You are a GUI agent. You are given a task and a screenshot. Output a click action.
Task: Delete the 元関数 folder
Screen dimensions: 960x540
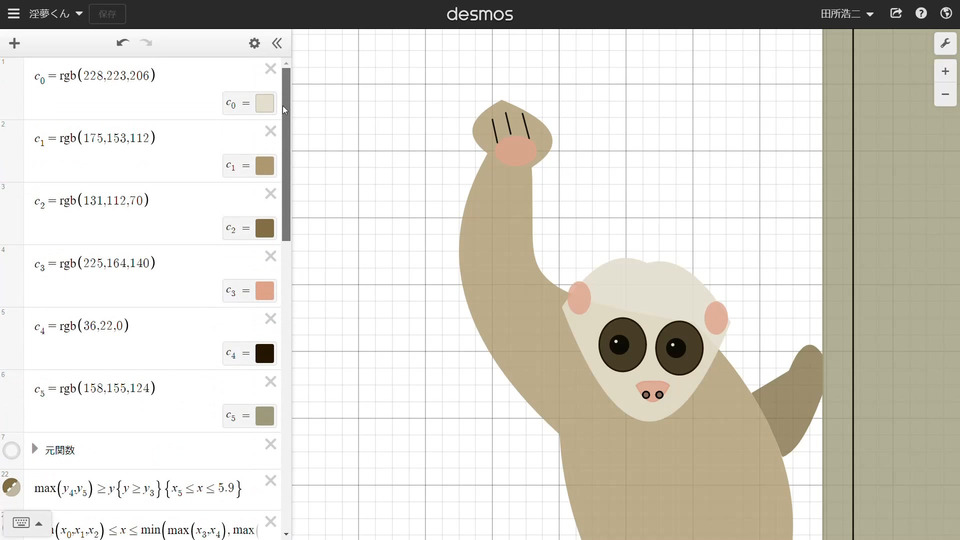[271, 444]
